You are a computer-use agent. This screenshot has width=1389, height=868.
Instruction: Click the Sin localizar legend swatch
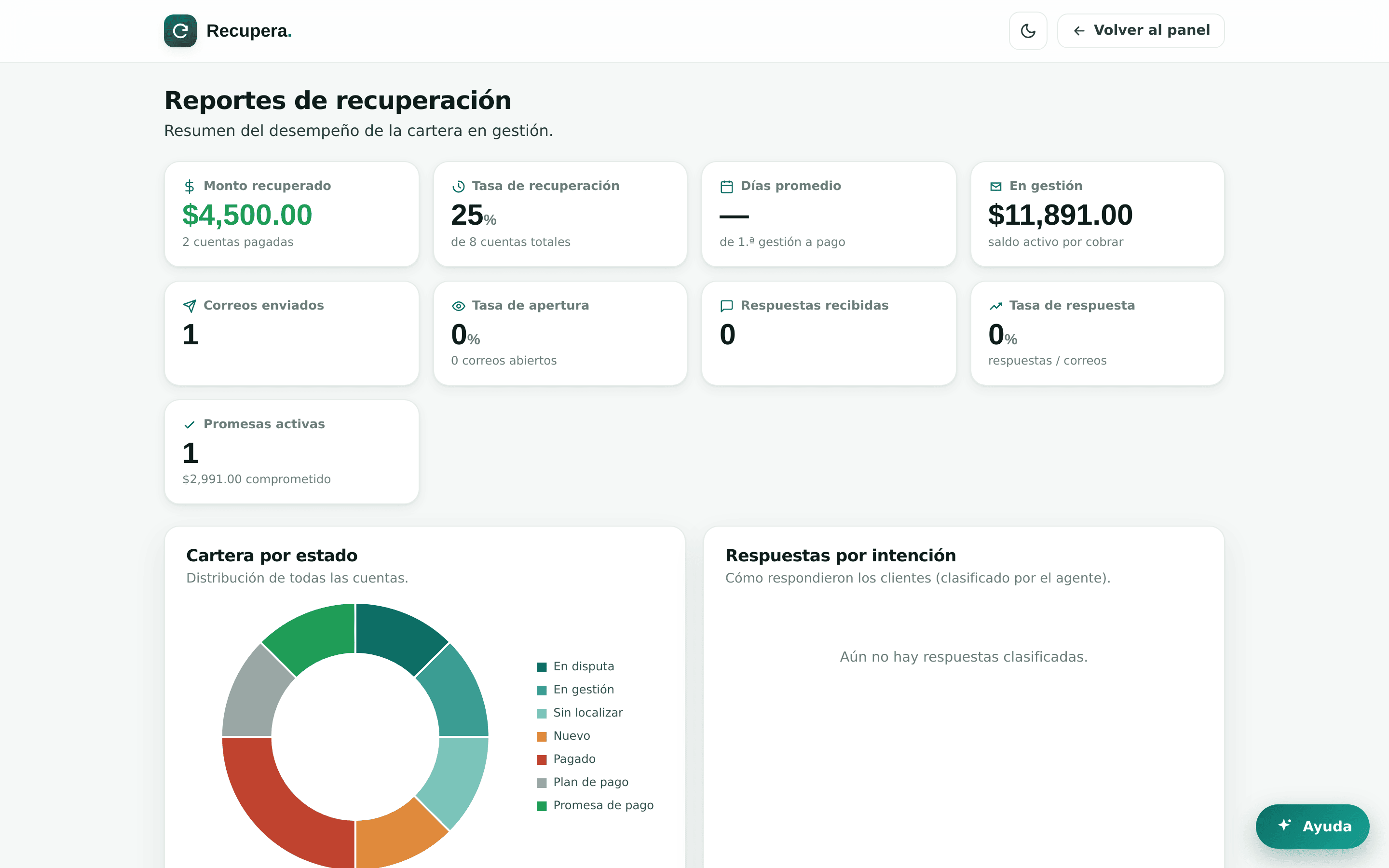click(541, 714)
